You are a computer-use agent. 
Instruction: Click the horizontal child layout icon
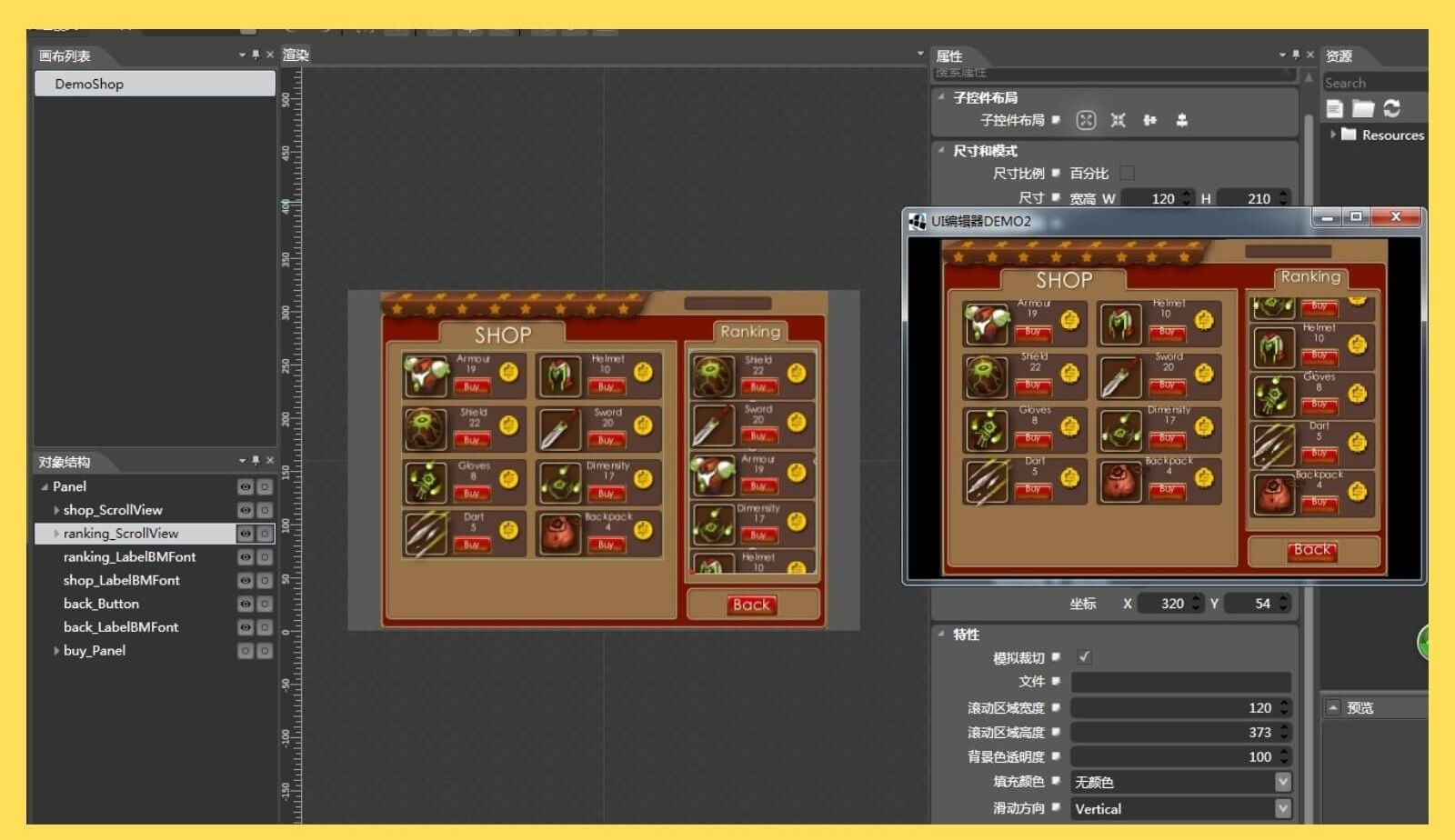click(x=1150, y=119)
